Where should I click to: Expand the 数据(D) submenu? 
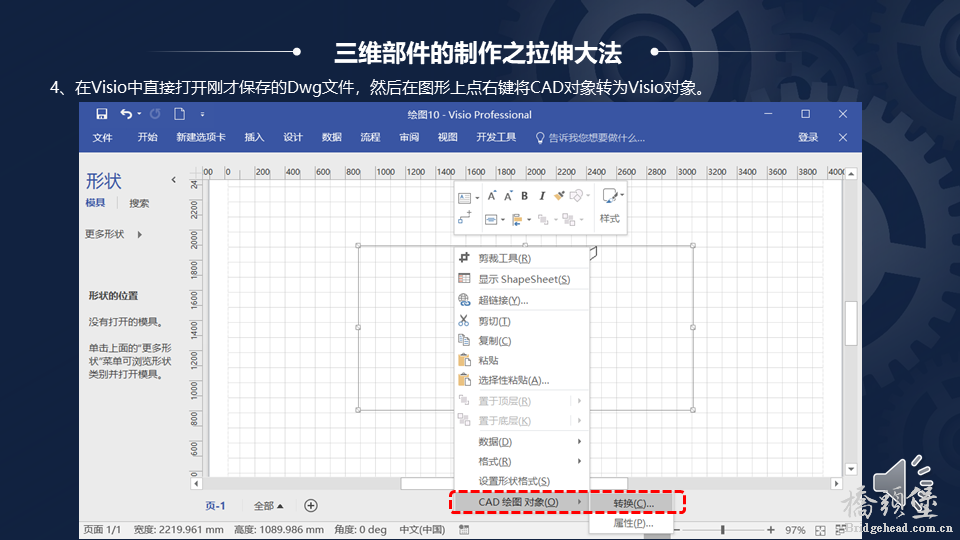[x=522, y=441]
